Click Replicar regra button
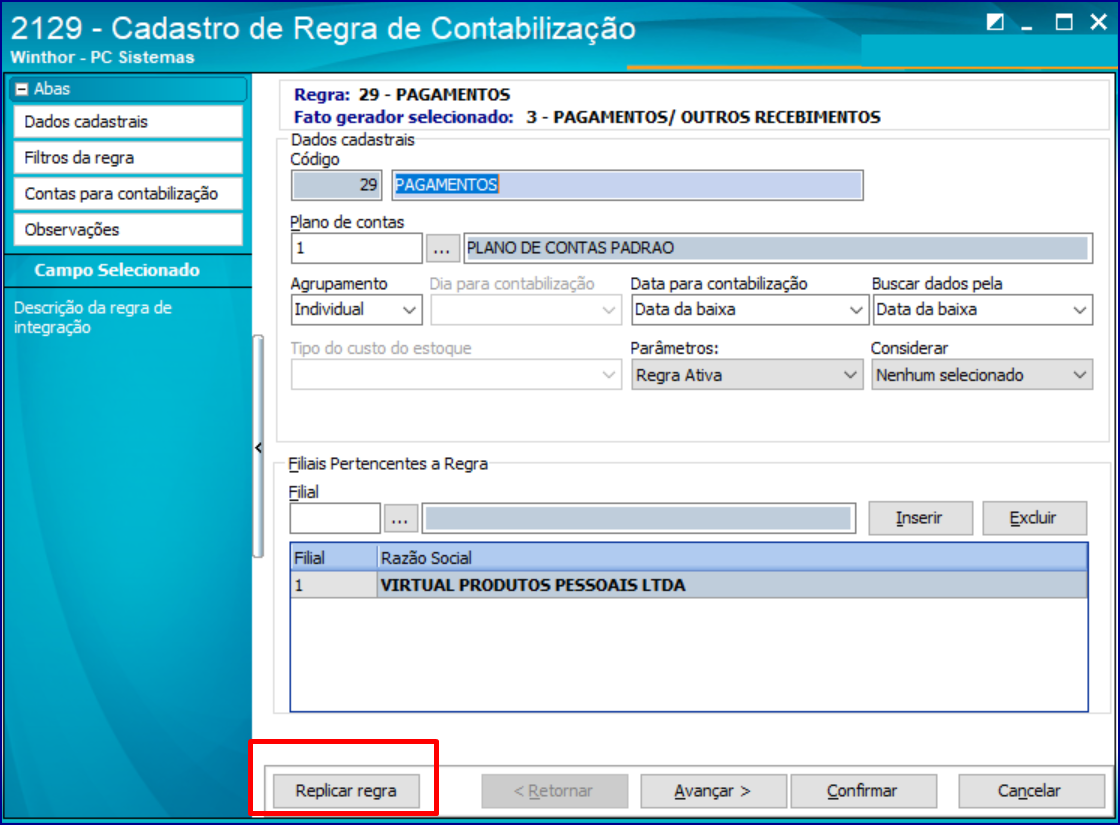1120x825 pixels. 346,791
